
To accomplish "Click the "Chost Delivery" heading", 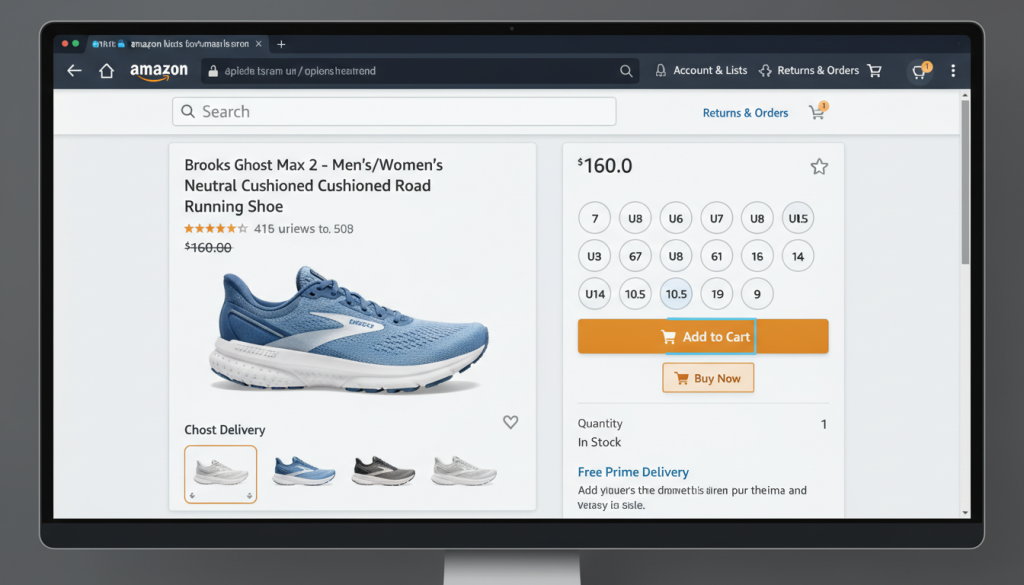I will click(x=225, y=430).
